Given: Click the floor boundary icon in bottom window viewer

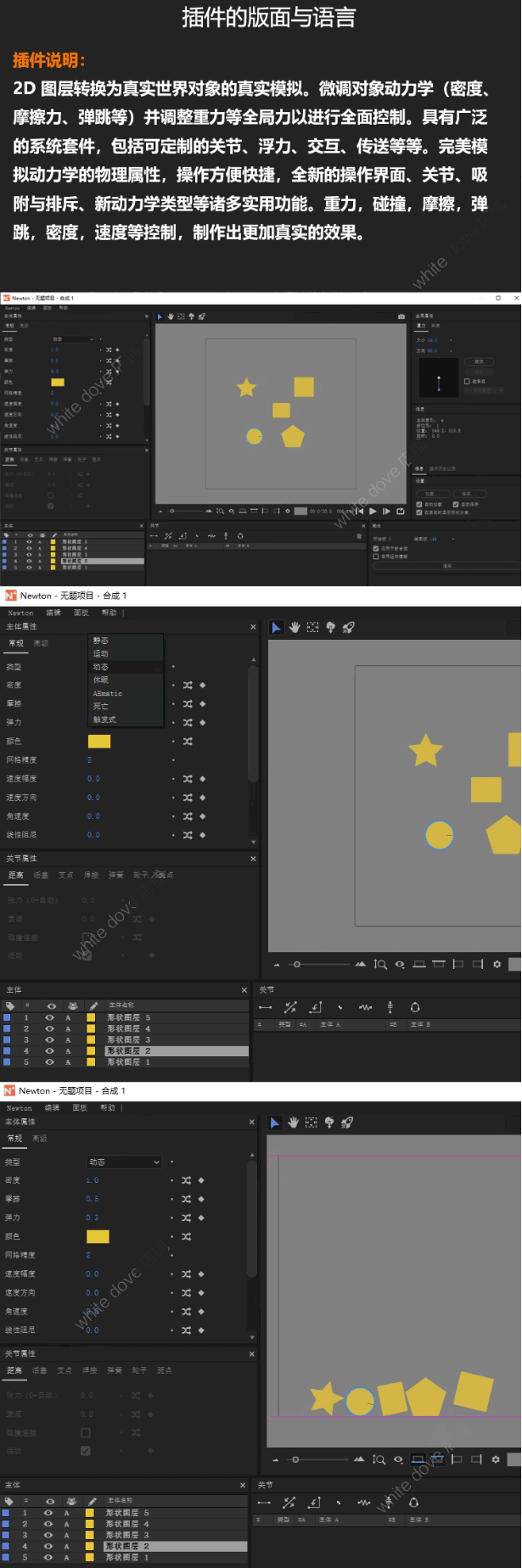Looking at the screenshot, I should coord(417,1459).
